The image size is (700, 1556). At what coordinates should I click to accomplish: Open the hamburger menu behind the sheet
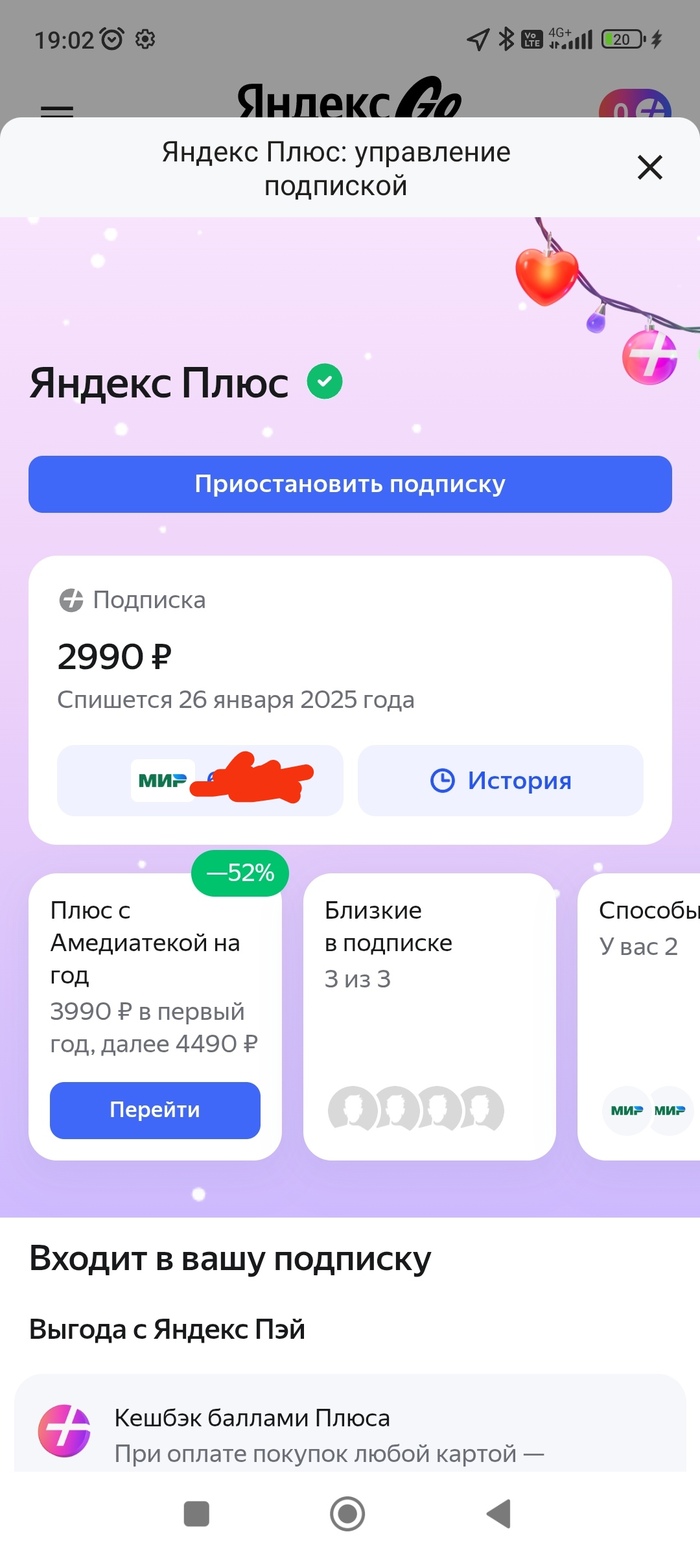(57, 110)
